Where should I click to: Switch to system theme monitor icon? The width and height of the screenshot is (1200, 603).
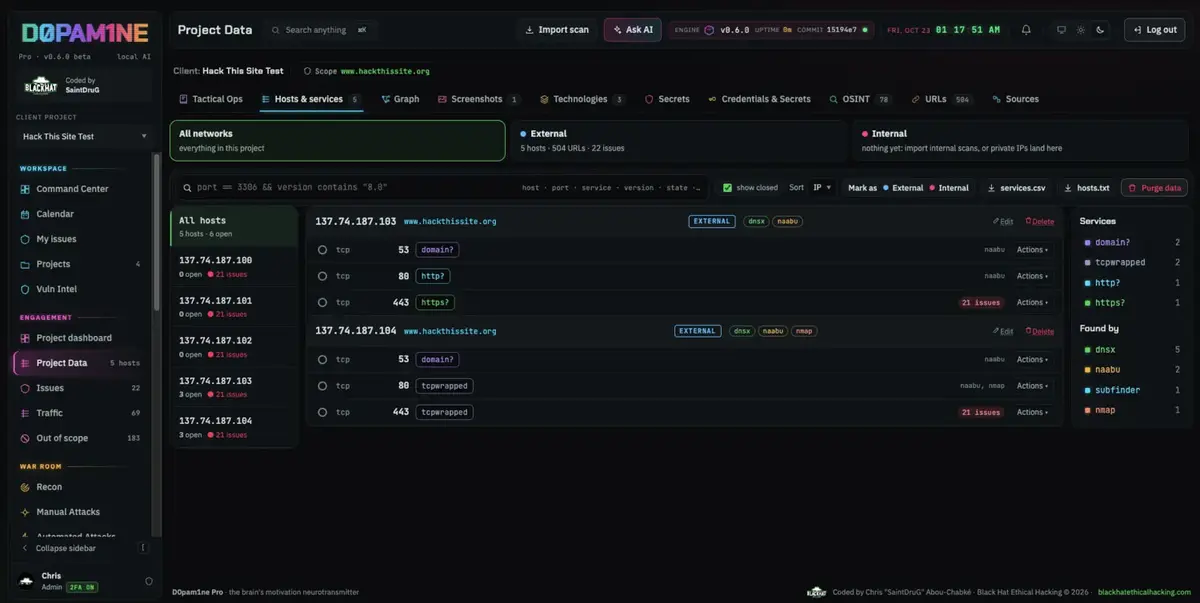point(1062,30)
